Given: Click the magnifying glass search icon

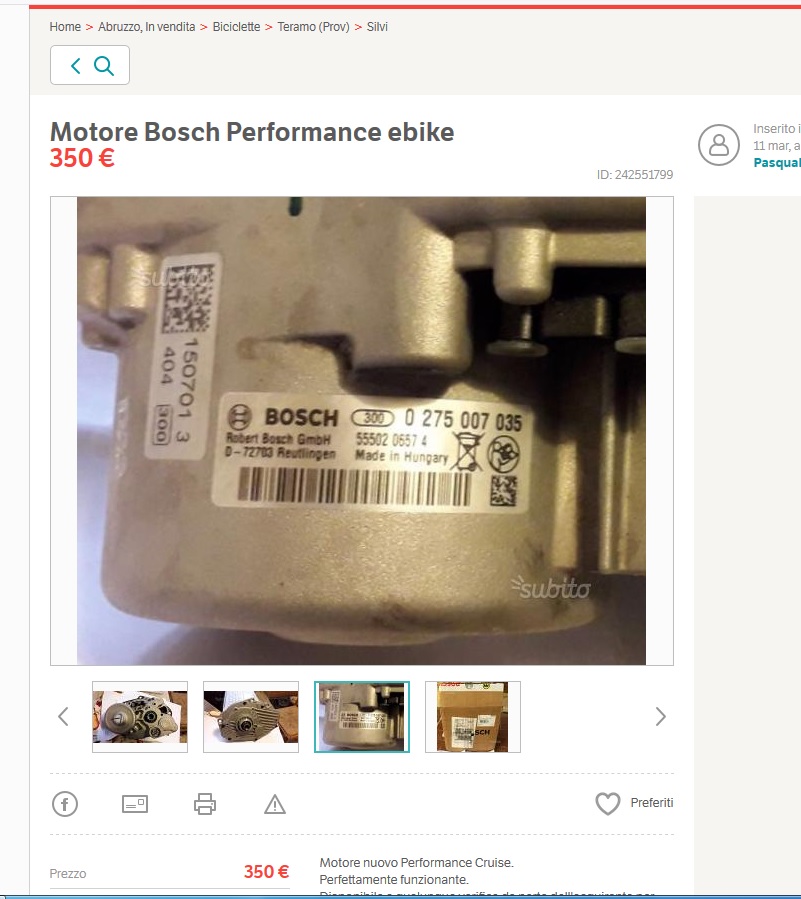Looking at the screenshot, I should 104,65.
